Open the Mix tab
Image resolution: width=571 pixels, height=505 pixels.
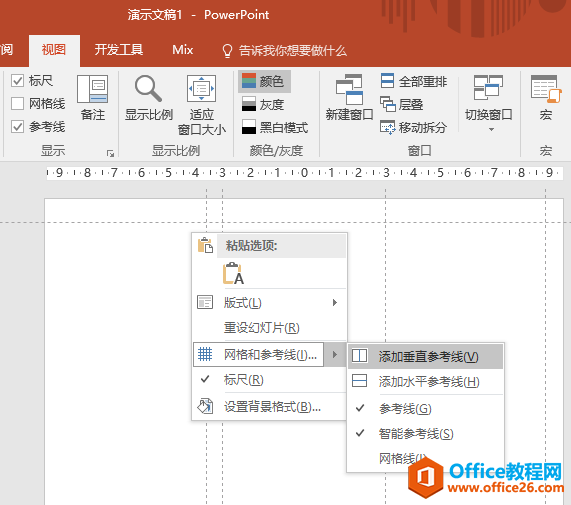click(182, 50)
